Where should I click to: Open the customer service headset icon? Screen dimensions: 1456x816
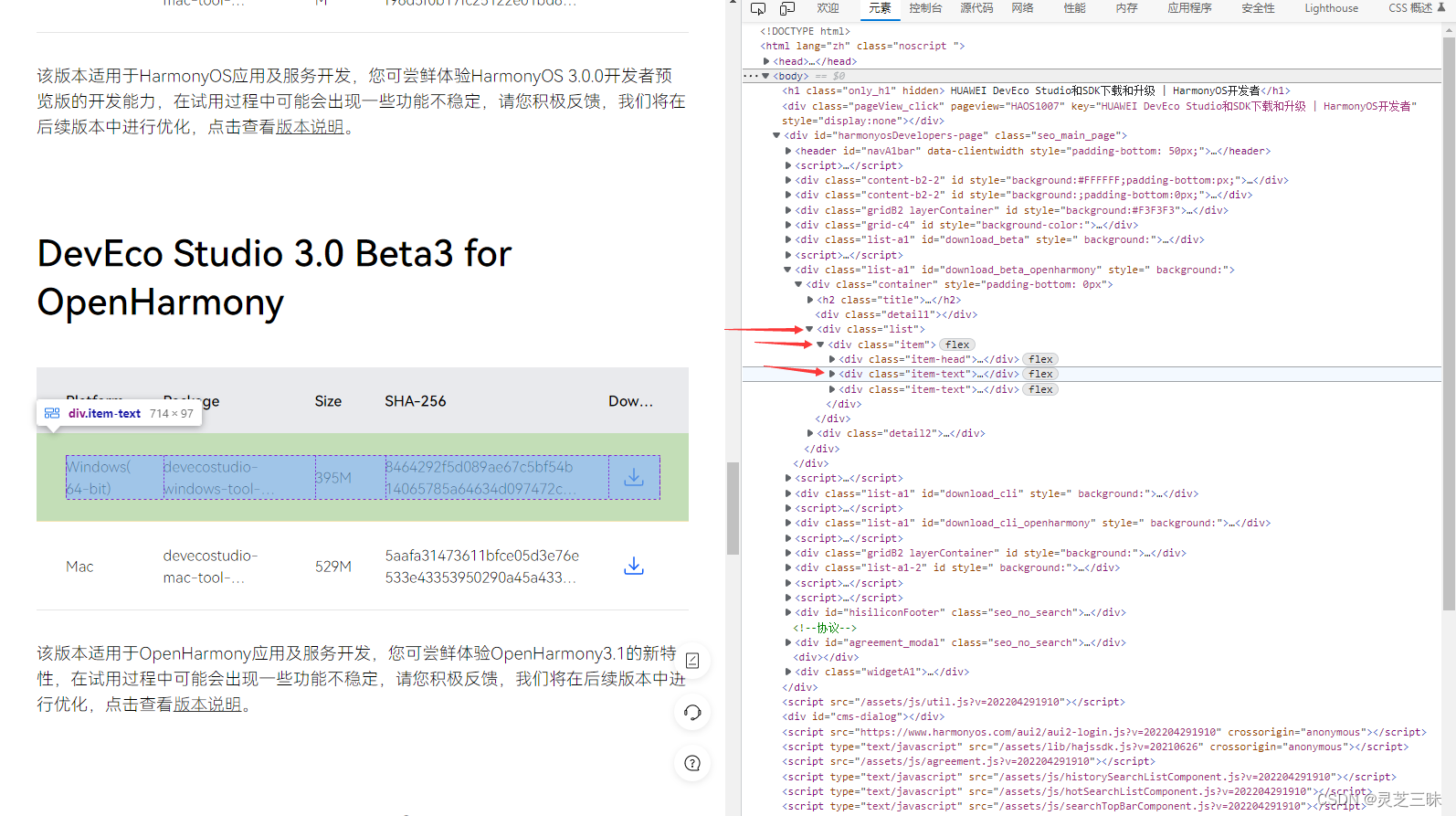(x=692, y=713)
